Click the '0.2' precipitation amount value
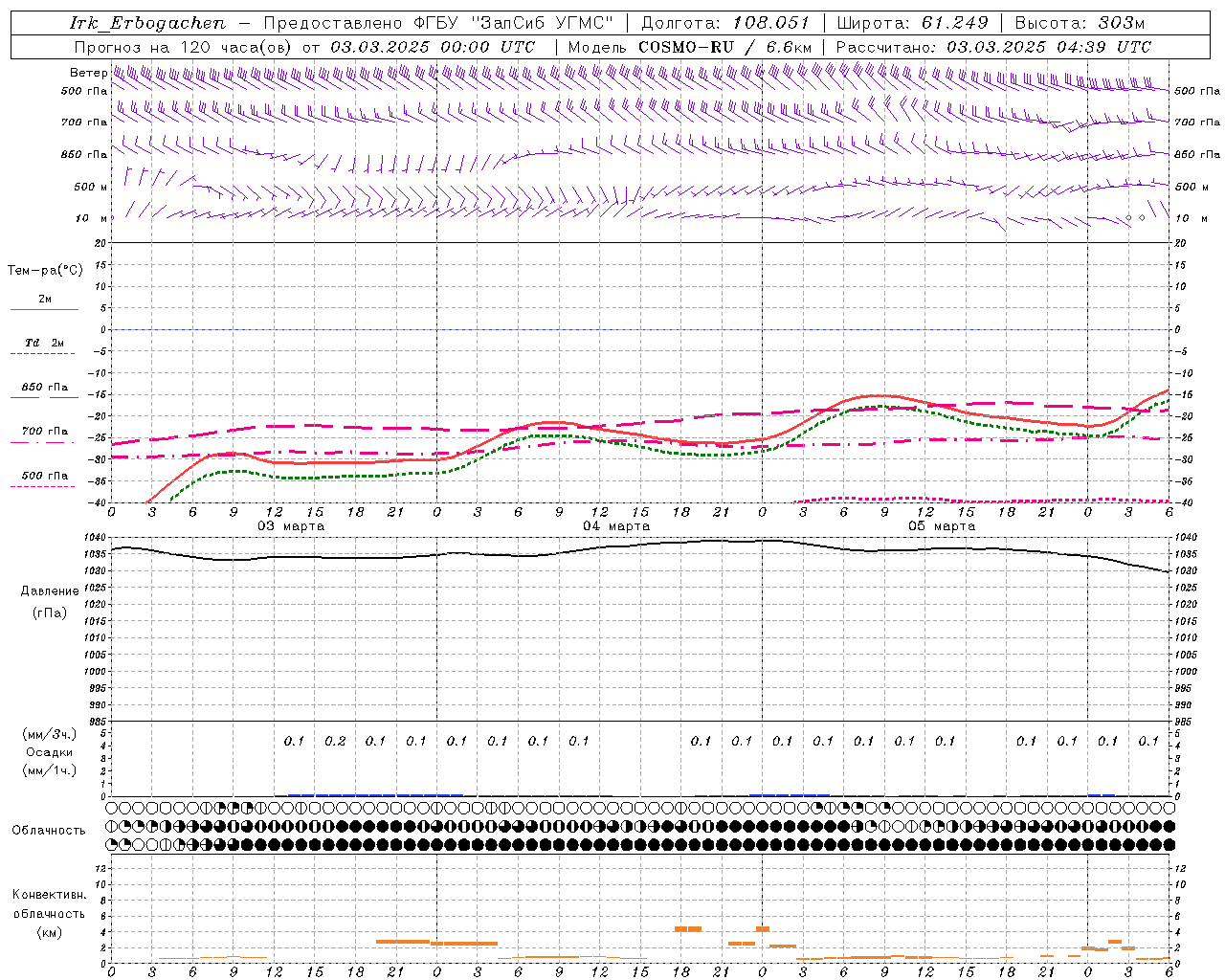The height and width of the screenshot is (980, 1225). tap(335, 741)
